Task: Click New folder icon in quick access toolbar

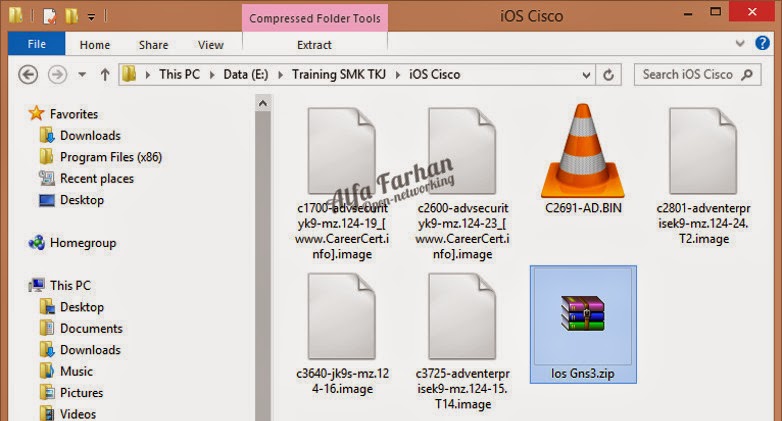Action: coord(71,16)
